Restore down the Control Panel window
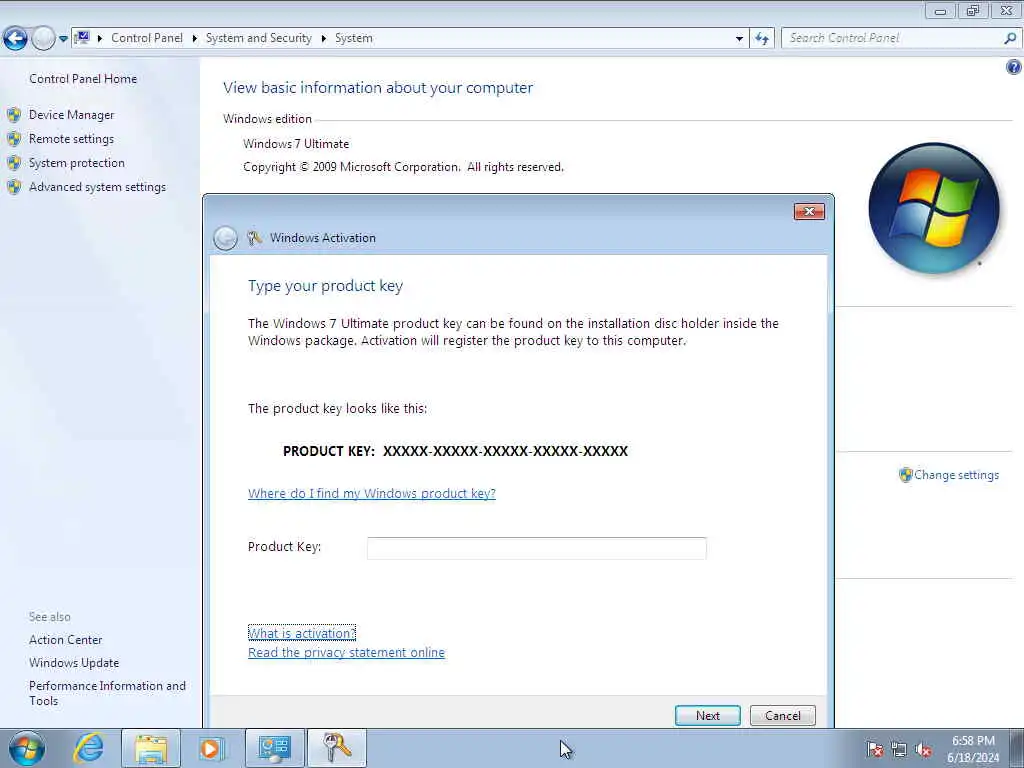This screenshot has width=1024, height=768. (973, 10)
